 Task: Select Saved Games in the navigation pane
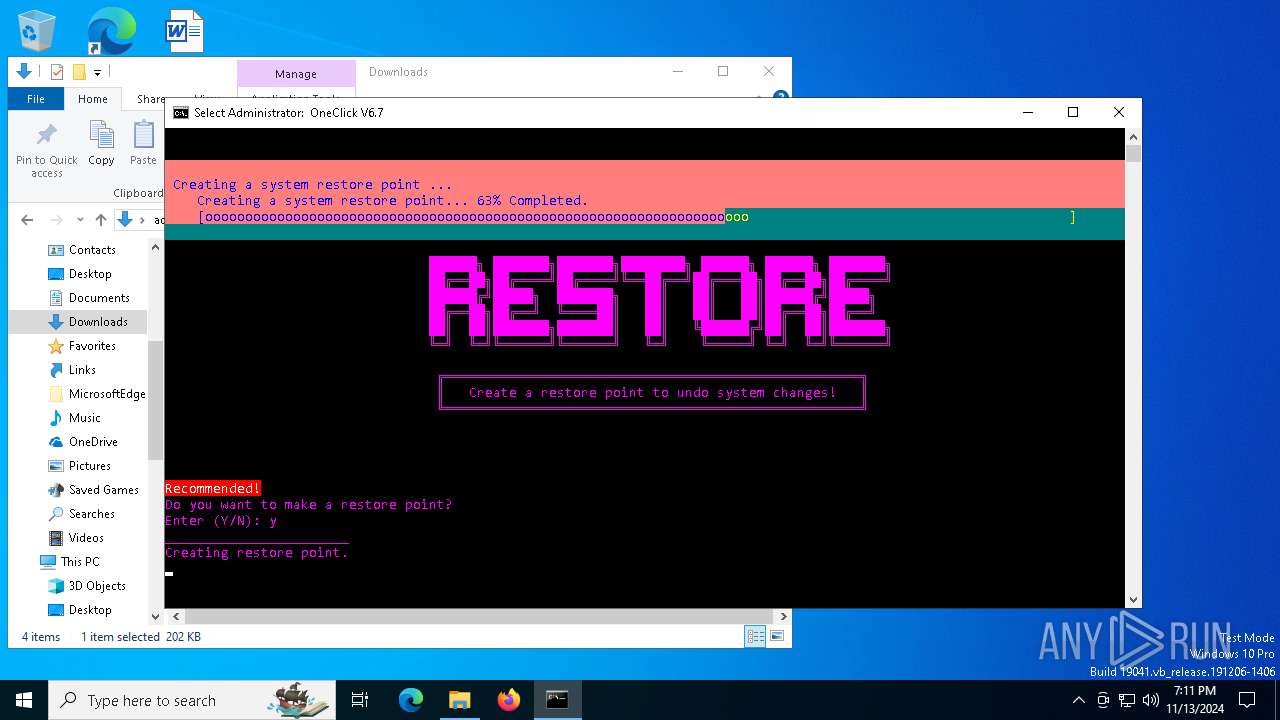103,490
